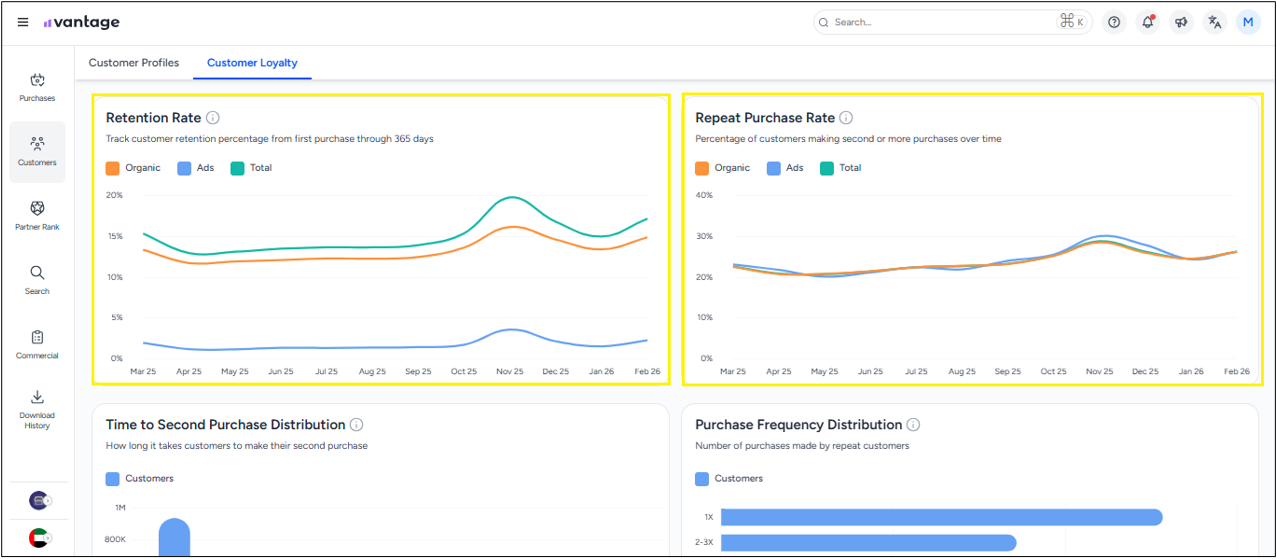Switch to the Customer Profiles tab
The height and width of the screenshot is (559, 1277).
[134, 63]
